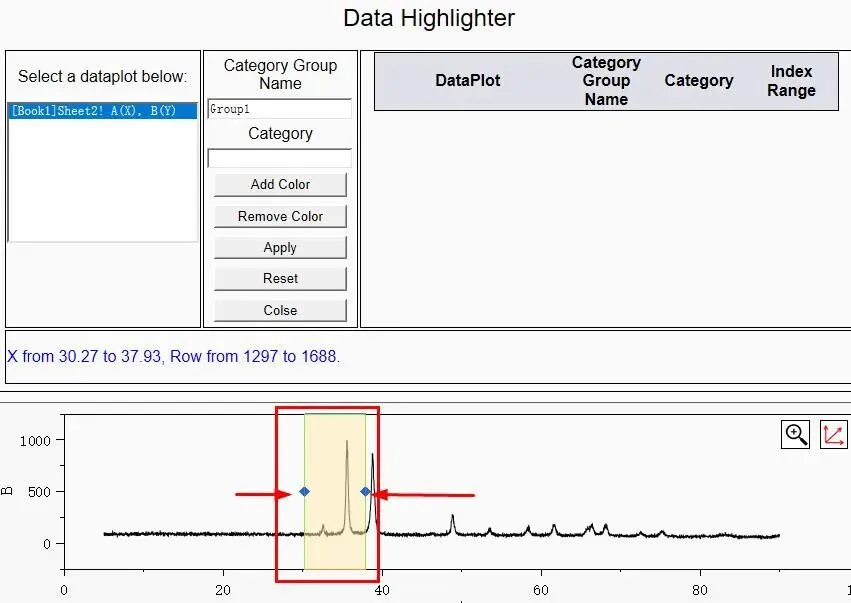Screen dimensions: 851x603
Task: Click the Data Highlighter title
Action: 429,18
